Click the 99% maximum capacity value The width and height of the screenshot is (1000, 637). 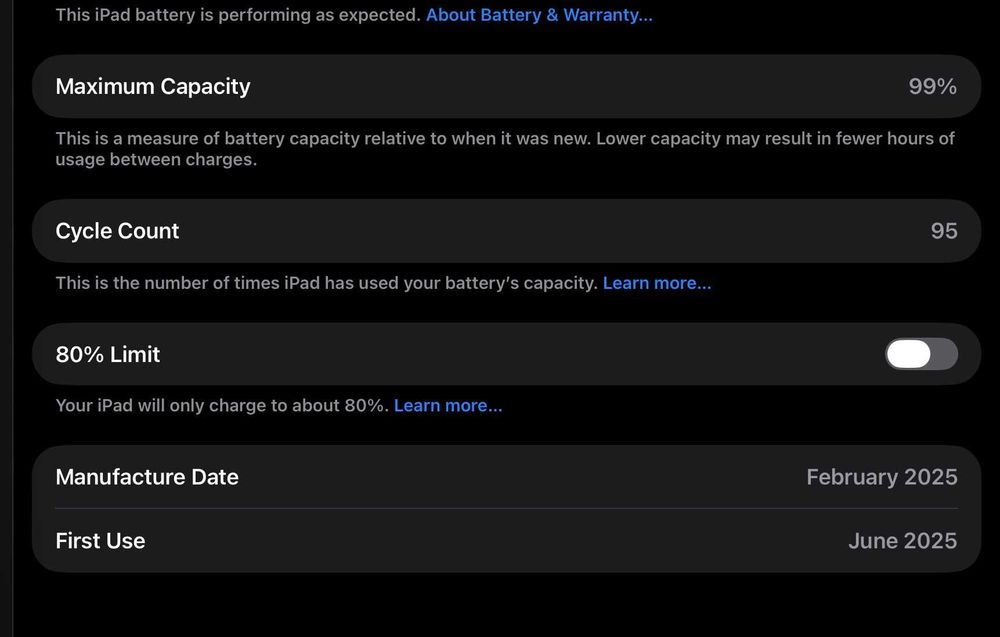coord(932,86)
